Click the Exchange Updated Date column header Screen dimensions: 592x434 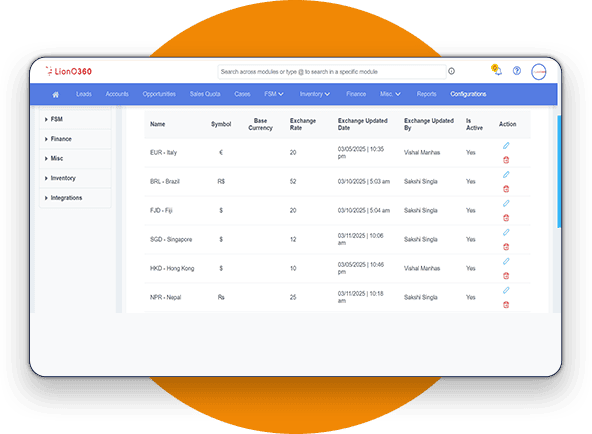362,124
